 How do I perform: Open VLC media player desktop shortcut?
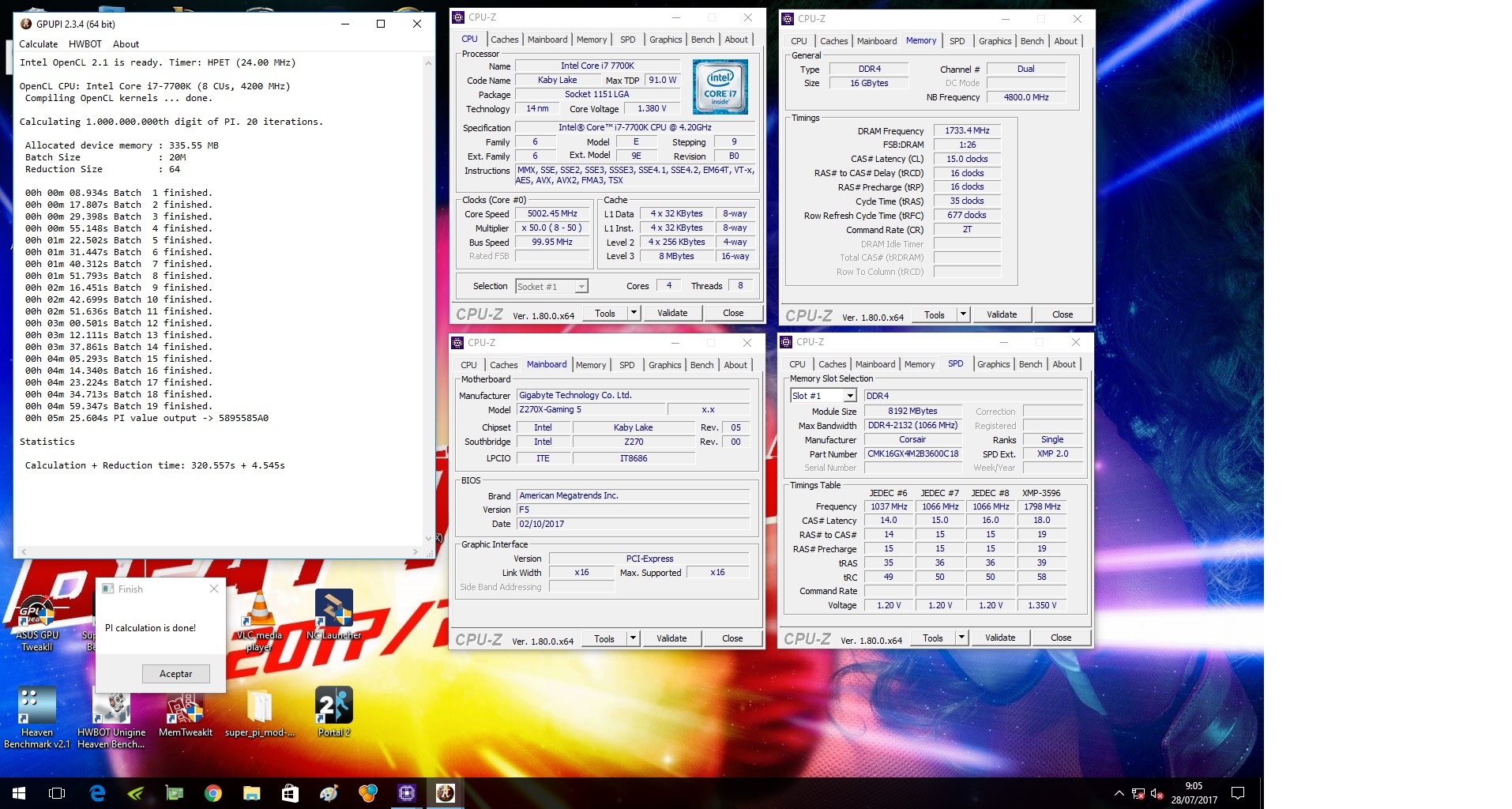tap(258, 621)
